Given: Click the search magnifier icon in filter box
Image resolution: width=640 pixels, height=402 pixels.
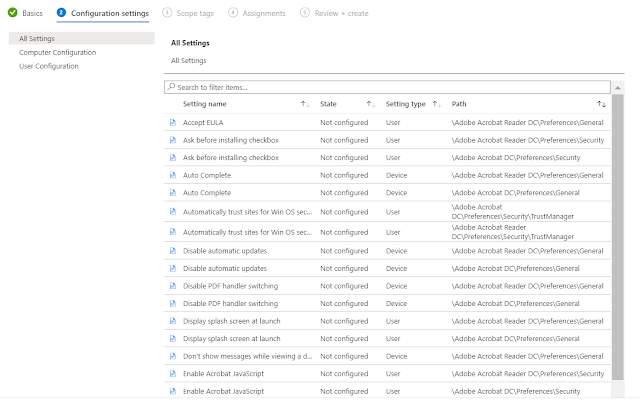Looking at the screenshot, I should [x=171, y=87].
